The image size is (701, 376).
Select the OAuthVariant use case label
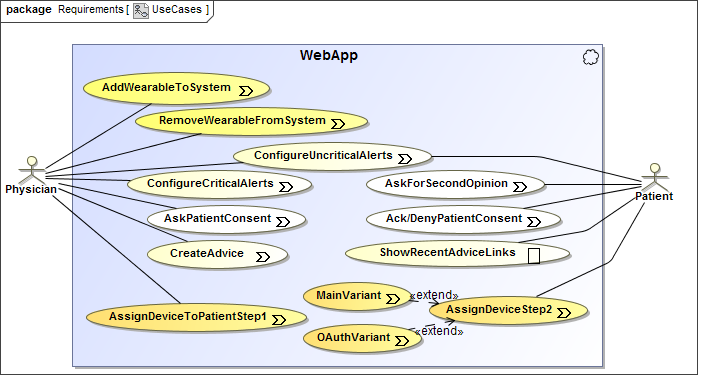click(354, 337)
